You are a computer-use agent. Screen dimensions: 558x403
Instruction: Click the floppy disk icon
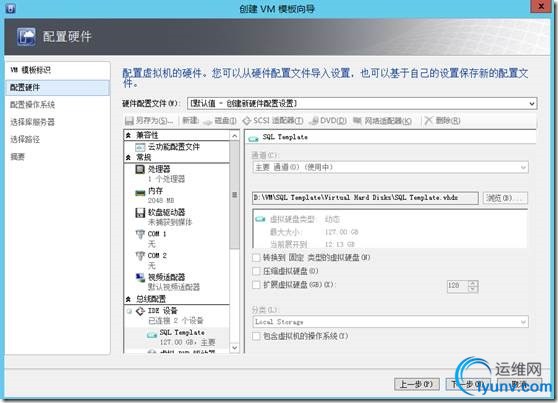click(x=140, y=213)
